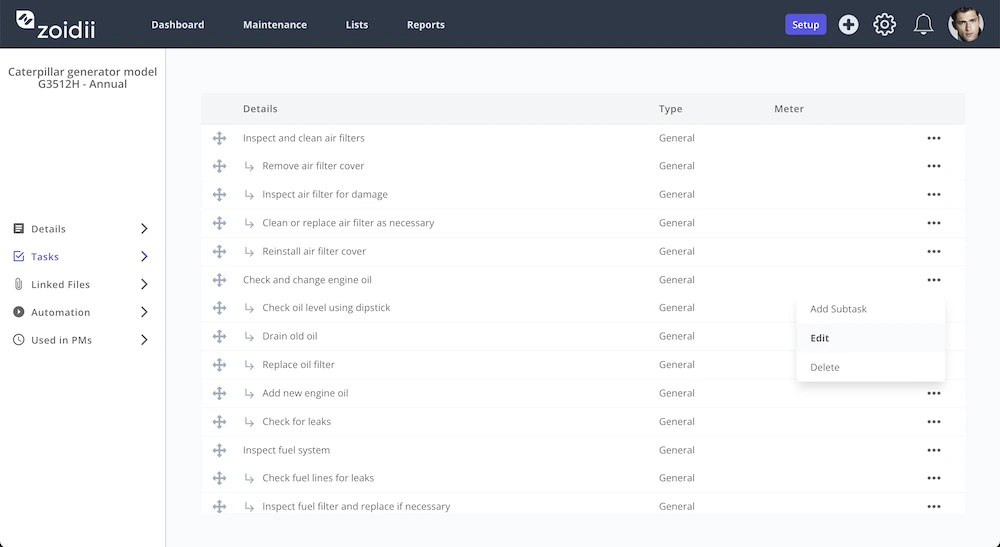
Task: Open three-dot menu for Check for leaks
Action: (934, 421)
